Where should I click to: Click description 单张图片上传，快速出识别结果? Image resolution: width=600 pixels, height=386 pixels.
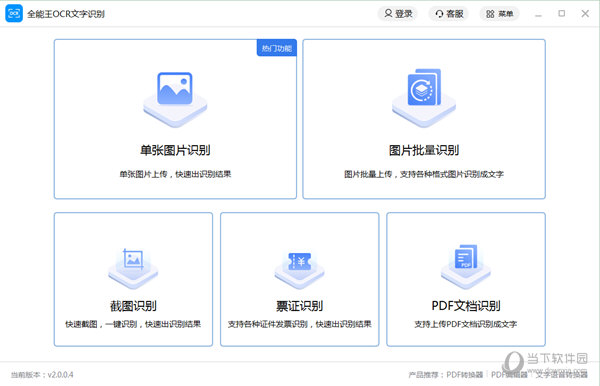tap(175, 174)
